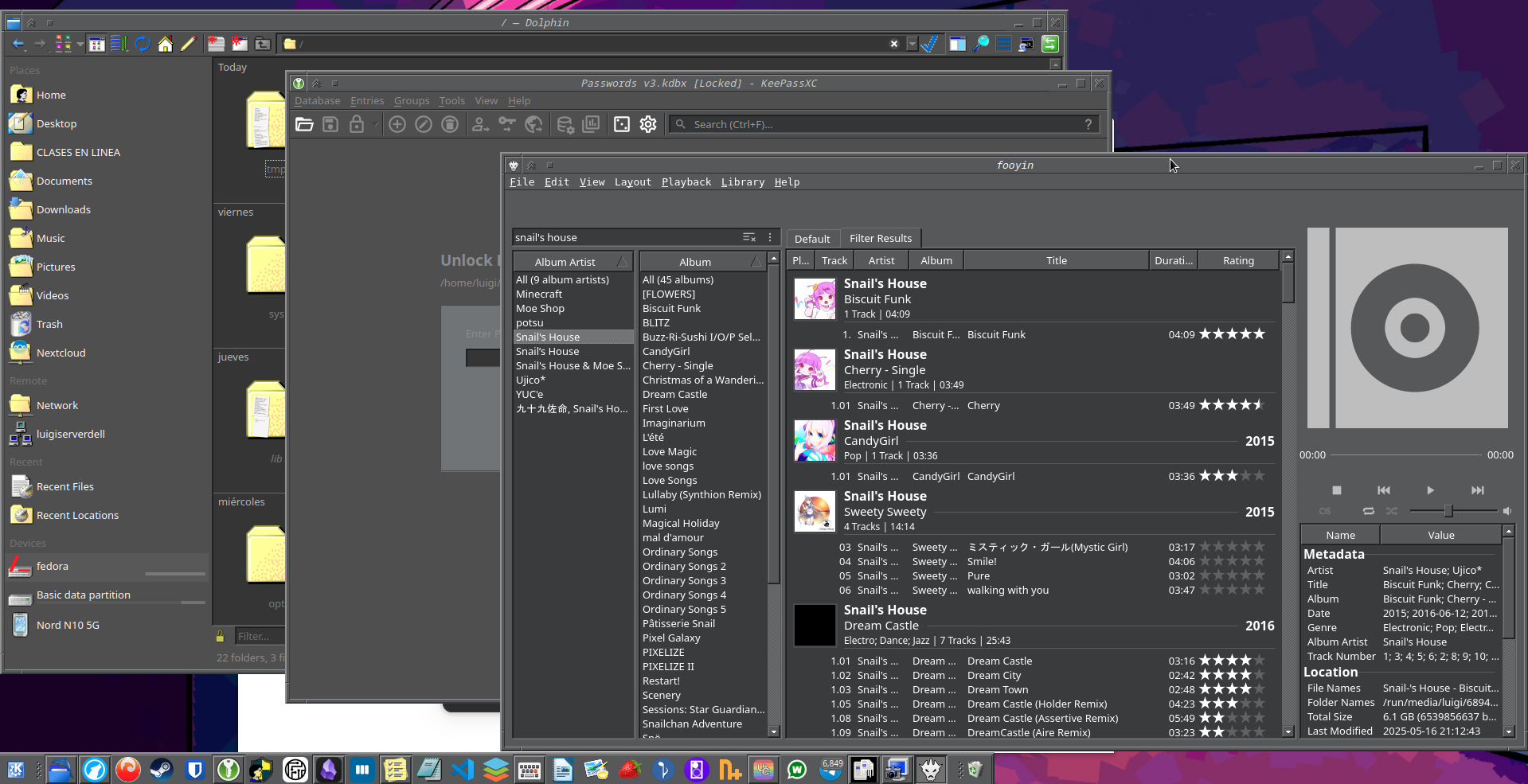Screen dimensions: 1528x784
Task: Click the Dolphin home icon
Action: pyautogui.click(x=165, y=45)
